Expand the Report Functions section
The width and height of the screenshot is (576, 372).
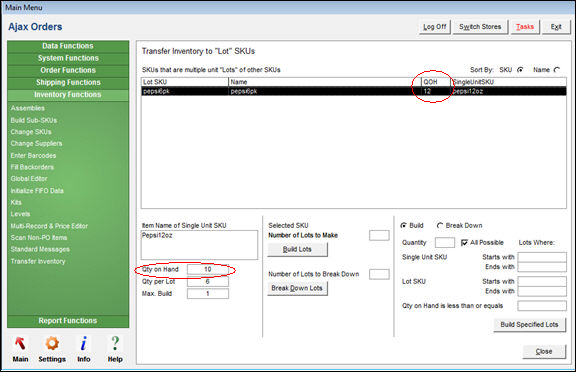click(68, 321)
